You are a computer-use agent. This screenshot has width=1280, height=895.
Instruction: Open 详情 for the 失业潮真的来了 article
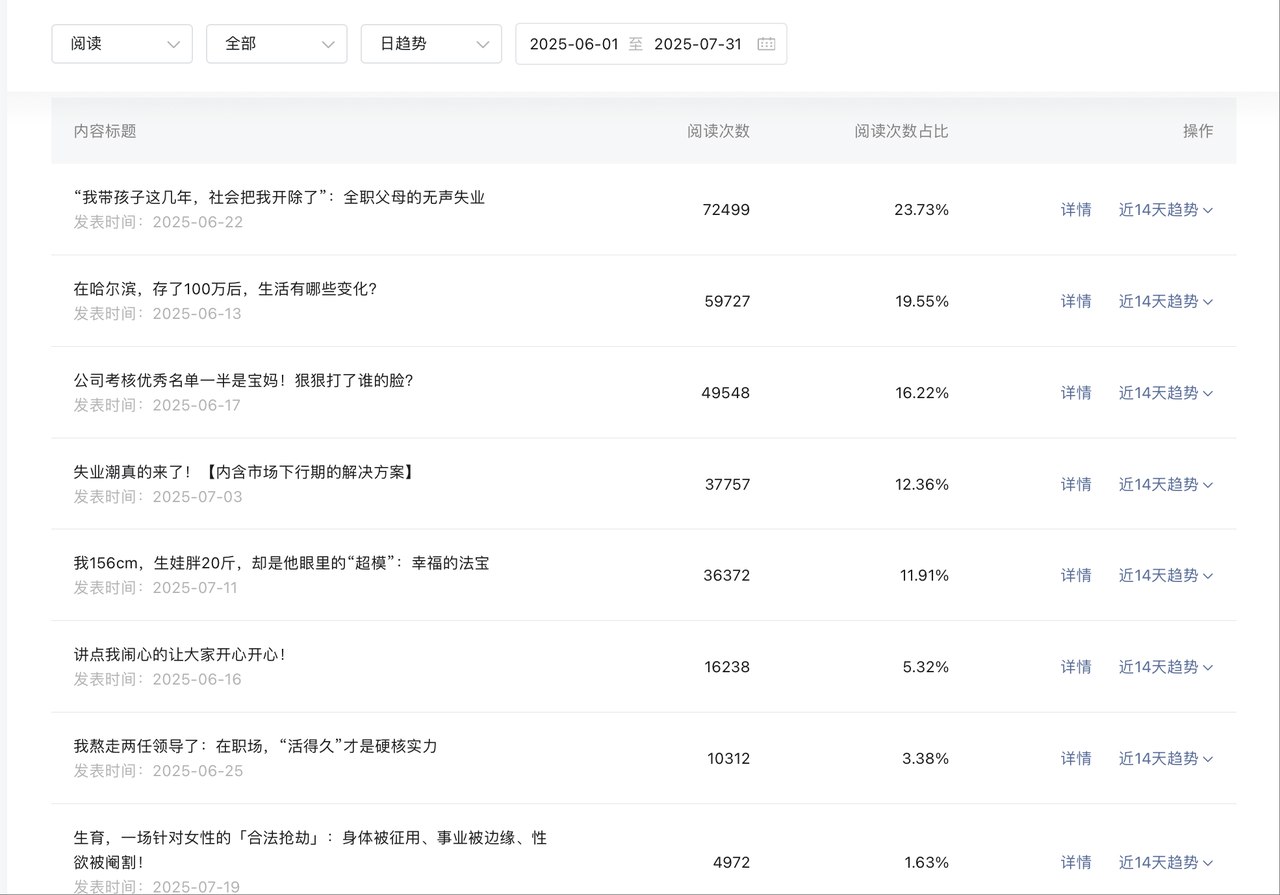tap(1076, 484)
